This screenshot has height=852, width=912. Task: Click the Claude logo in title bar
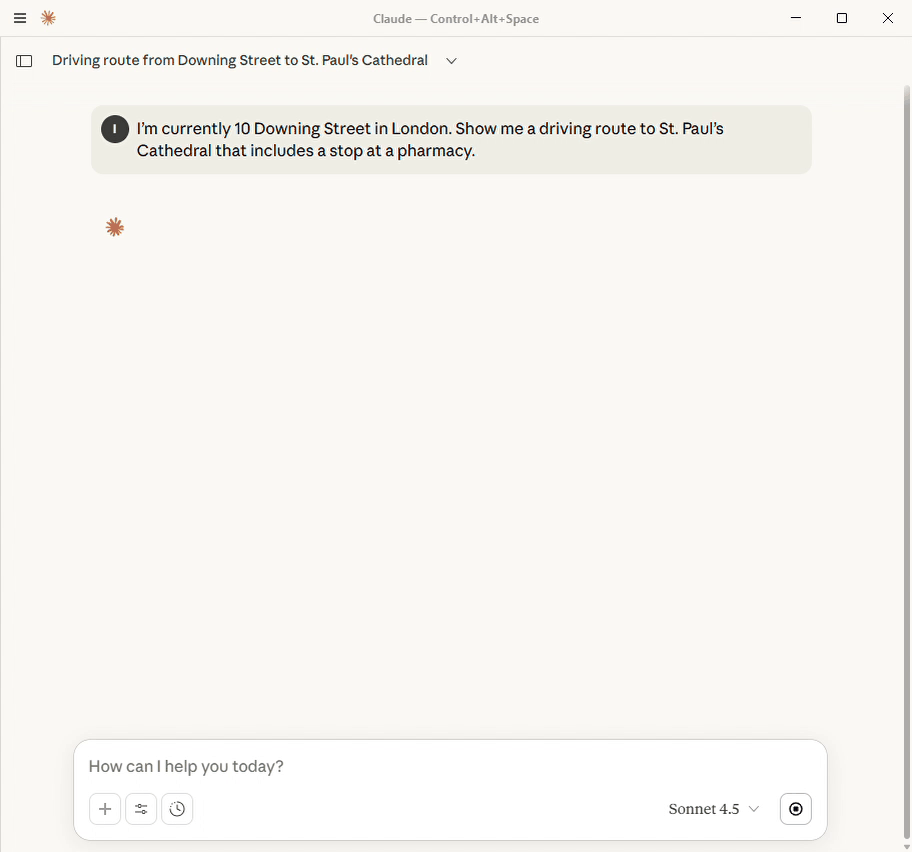click(48, 18)
